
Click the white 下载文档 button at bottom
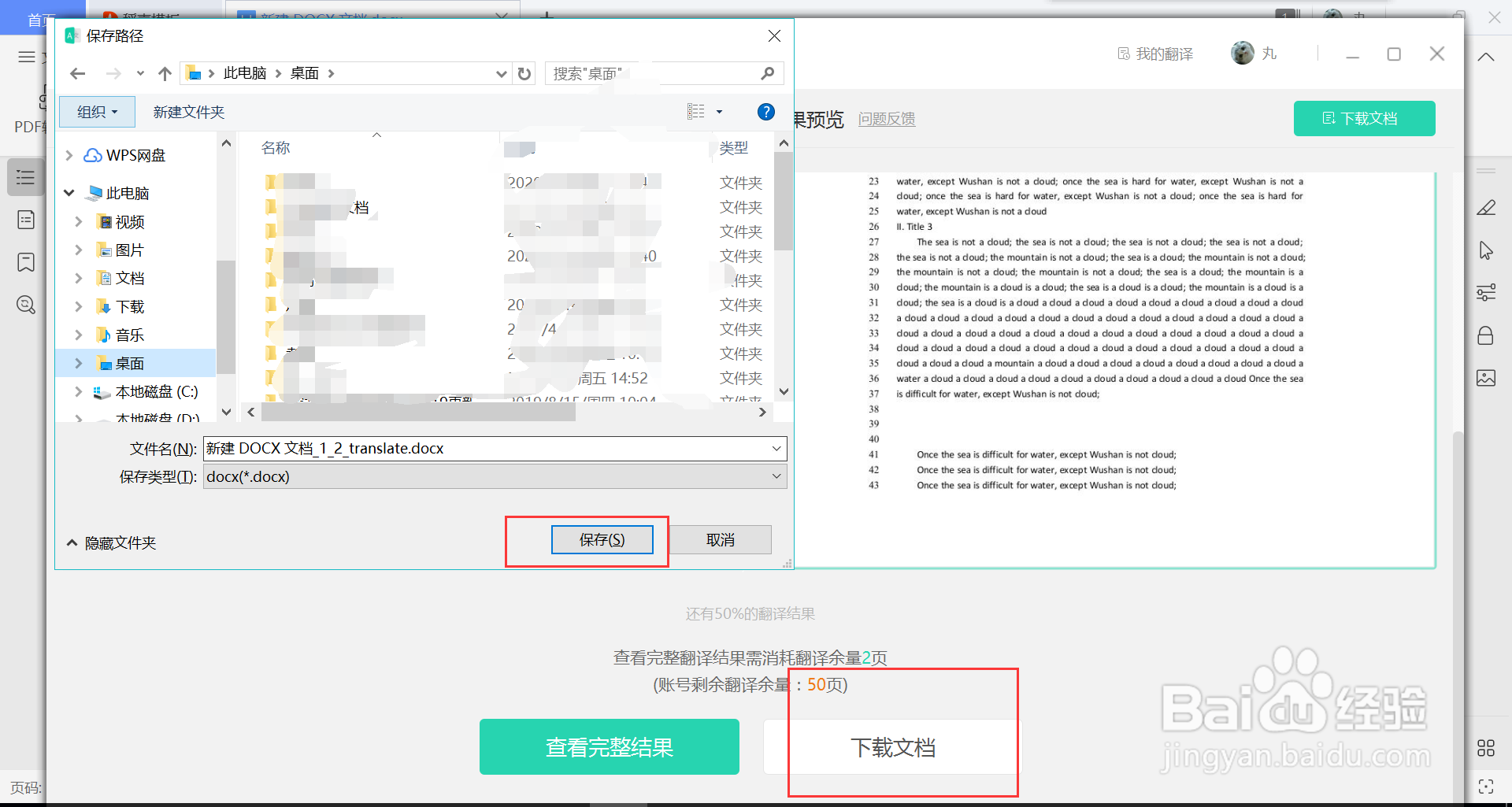coord(892,746)
